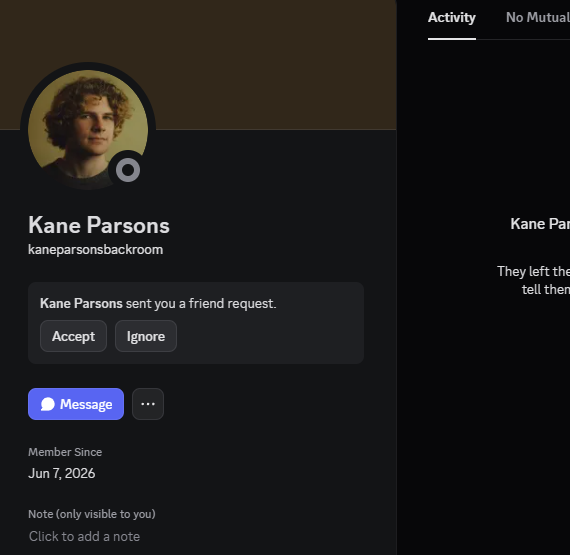Open the three-dot more options menu
The width and height of the screenshot is (570, 555).
(148, 404)
